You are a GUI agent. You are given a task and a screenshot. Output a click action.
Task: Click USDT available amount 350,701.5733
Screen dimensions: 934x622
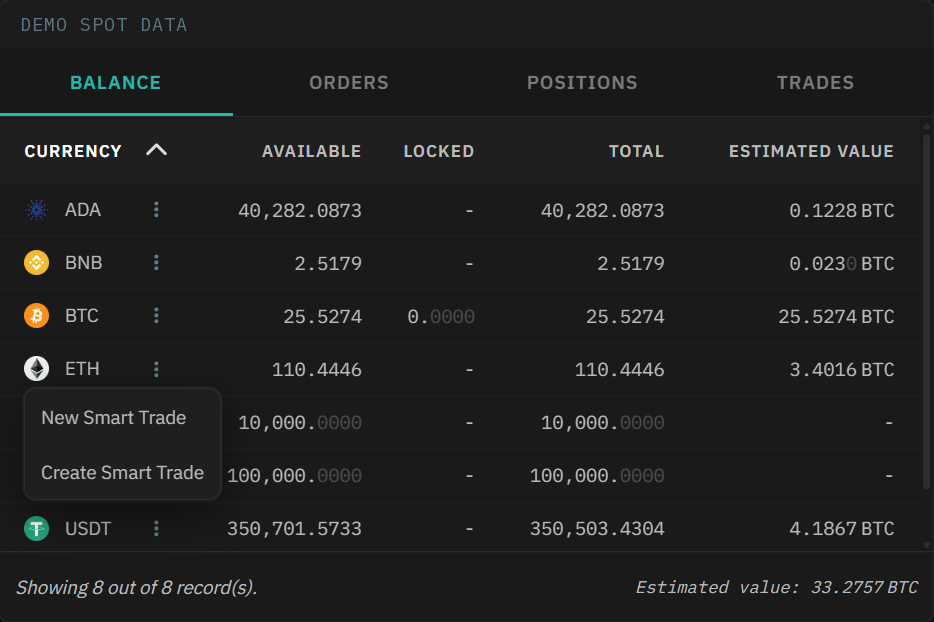(x=294, y=528)
